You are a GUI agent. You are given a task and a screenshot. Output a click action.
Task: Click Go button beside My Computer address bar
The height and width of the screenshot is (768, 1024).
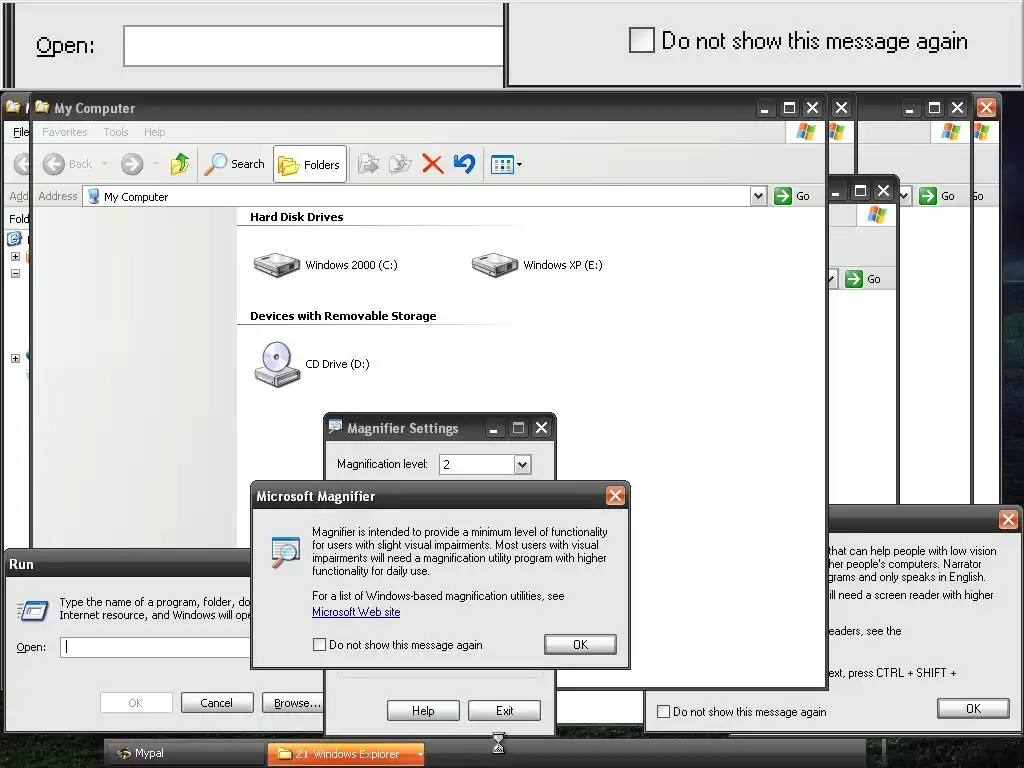pos(792,196)
